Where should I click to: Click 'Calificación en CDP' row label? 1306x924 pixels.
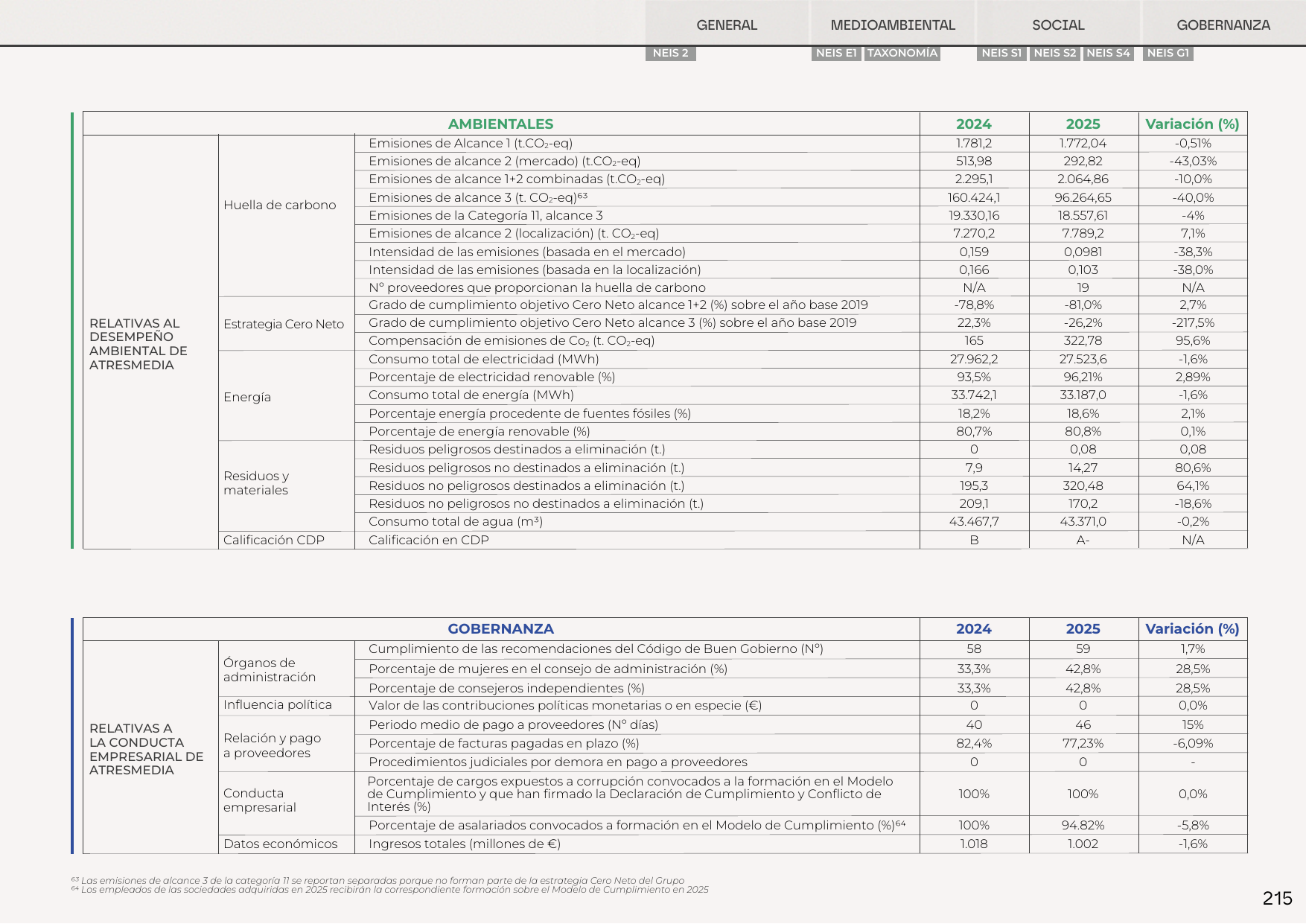[429, 540]
